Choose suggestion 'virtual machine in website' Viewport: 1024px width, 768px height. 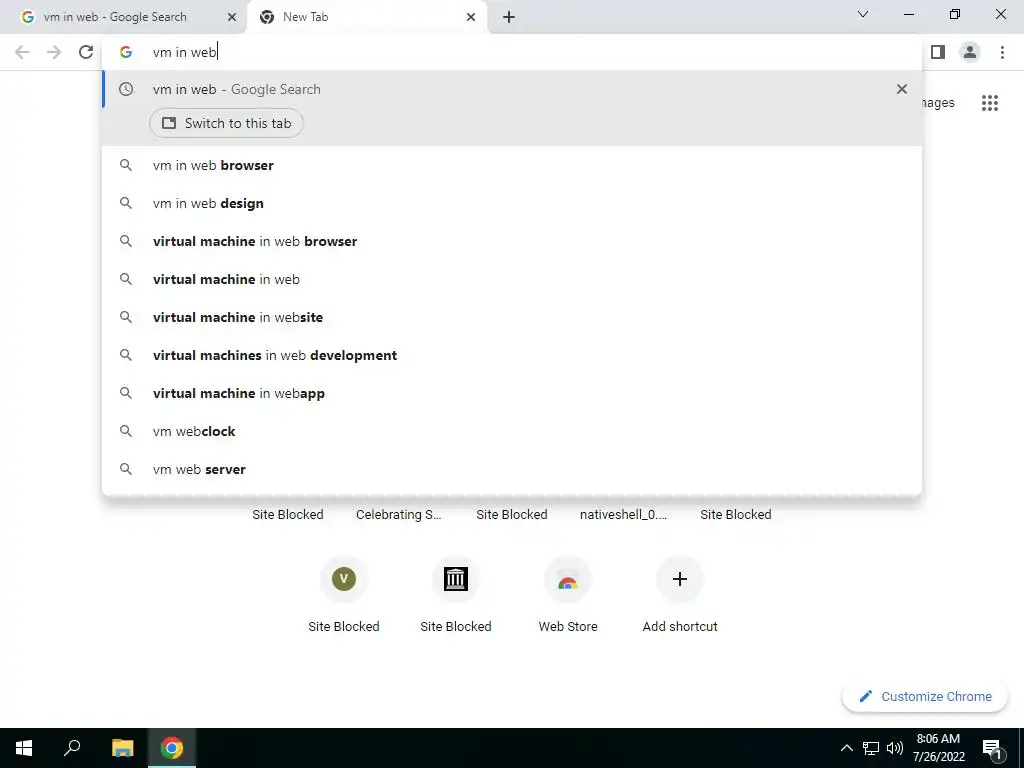pyautogui.click(x=512, y=317)
